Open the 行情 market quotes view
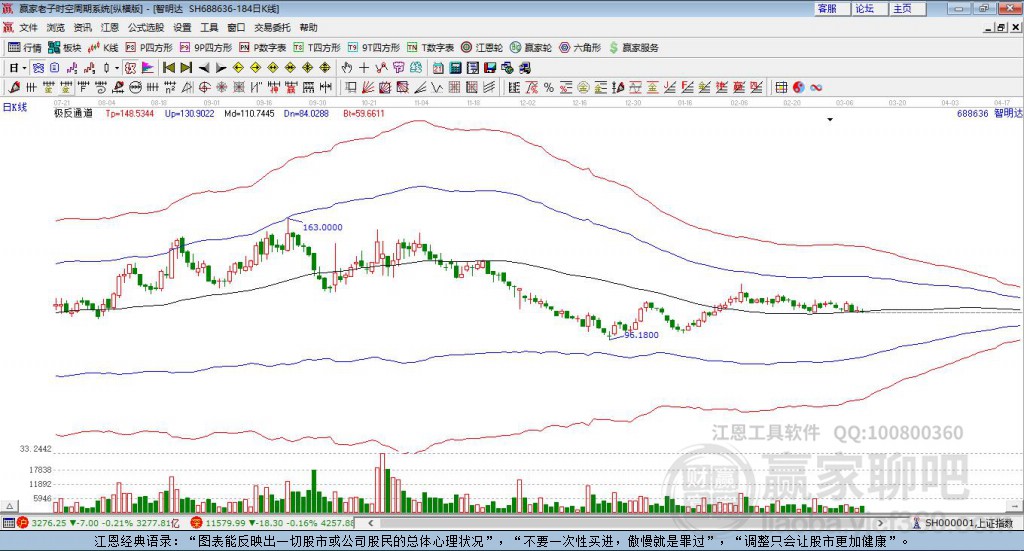The height and width of the screenshot is (551, 1024). (25, 48)
